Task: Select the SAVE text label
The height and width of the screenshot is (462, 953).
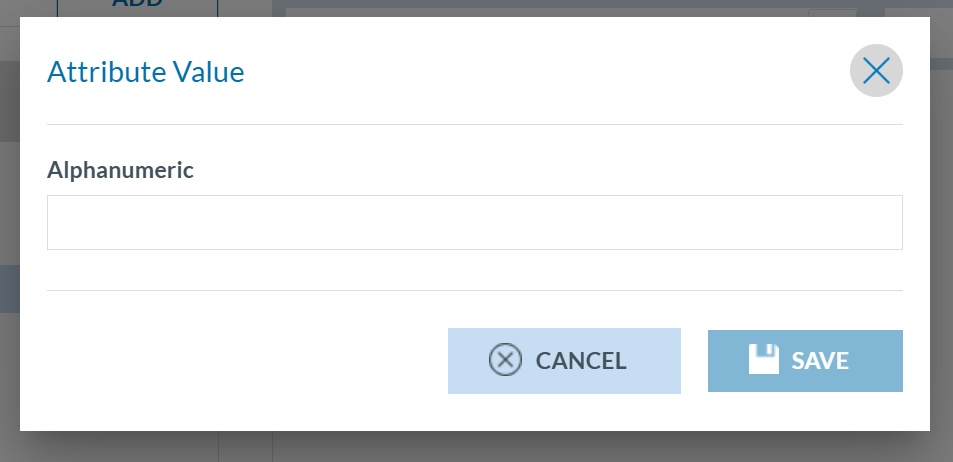Action: coord(820,361)
